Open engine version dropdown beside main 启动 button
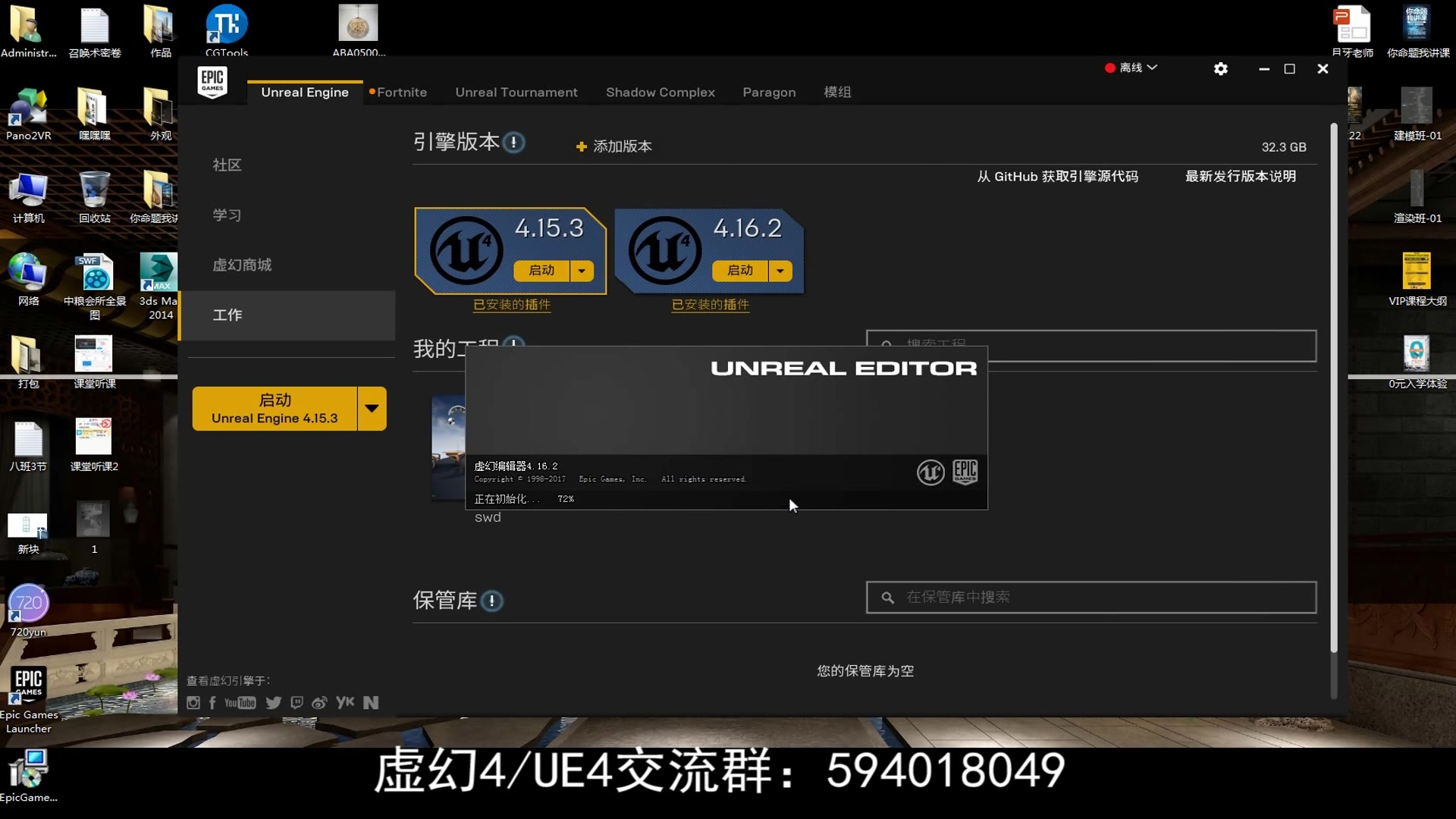Image resolution: width=1456 pixels, height=819 pixels. (x=372, y=409)
